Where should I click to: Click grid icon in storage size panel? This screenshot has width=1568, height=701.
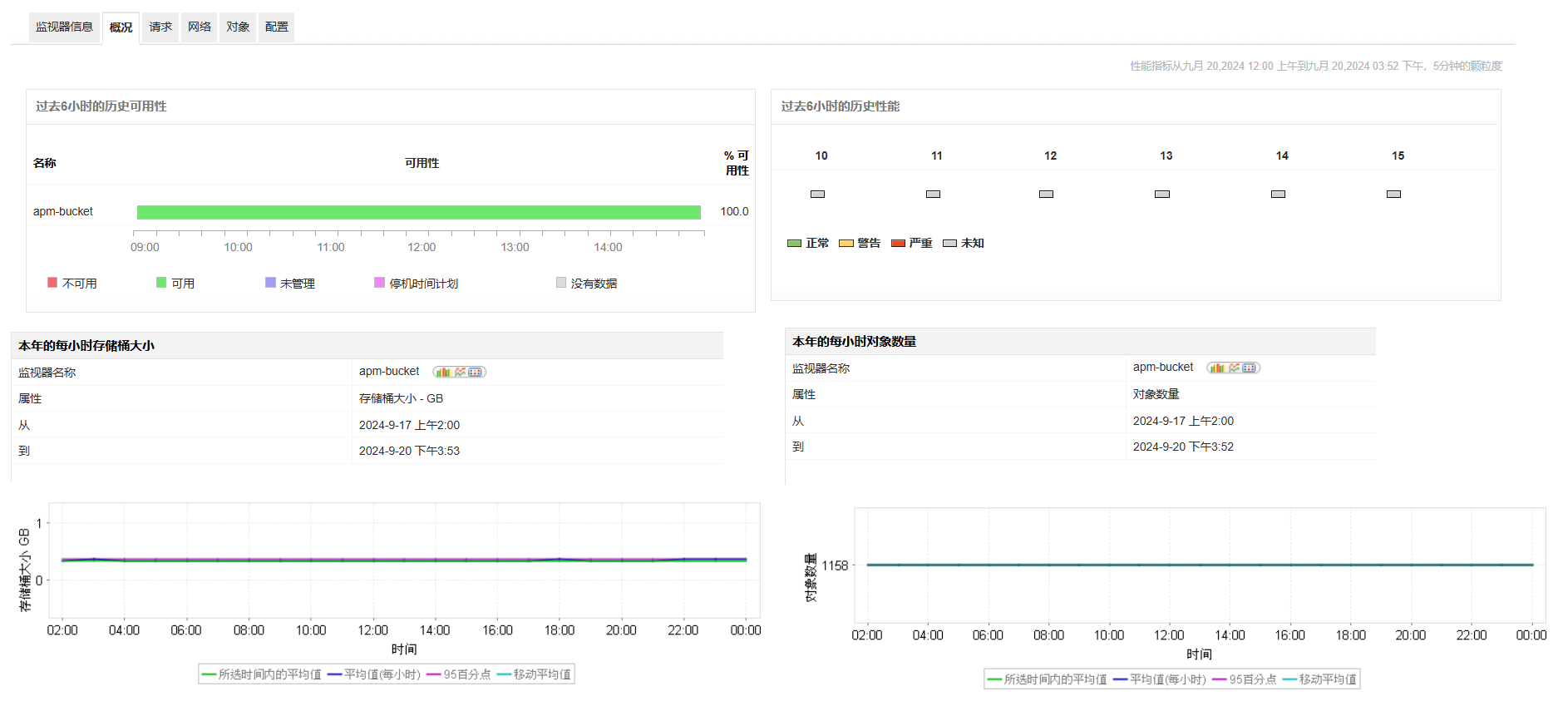click(475, 373)
